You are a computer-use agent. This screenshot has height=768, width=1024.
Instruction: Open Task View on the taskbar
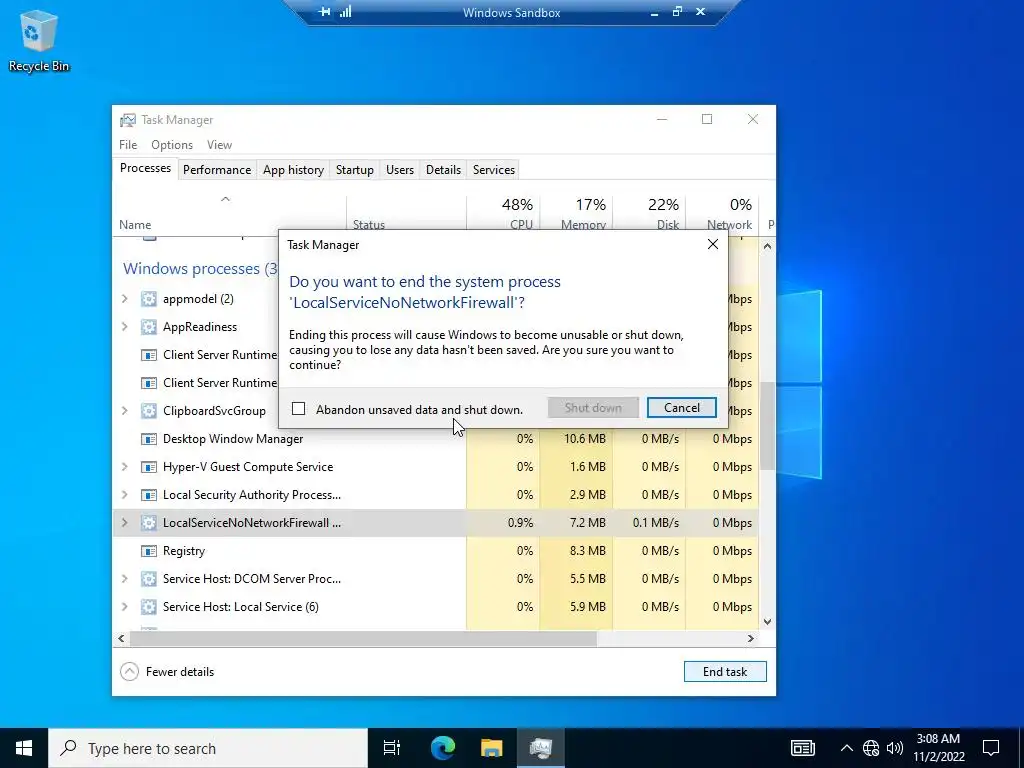pos(392,748)
